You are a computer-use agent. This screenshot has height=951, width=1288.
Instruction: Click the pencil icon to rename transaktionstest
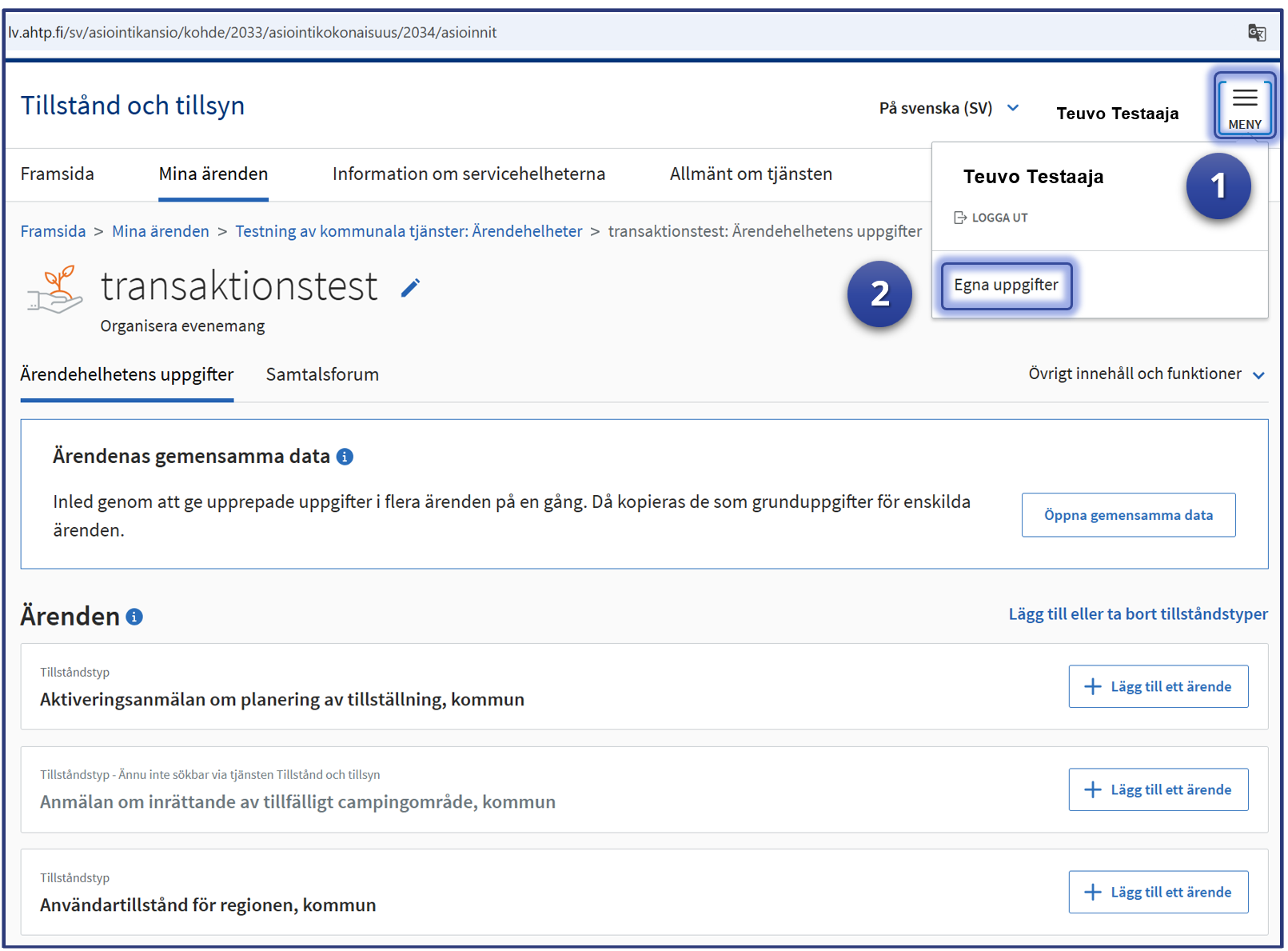point(410,288)
